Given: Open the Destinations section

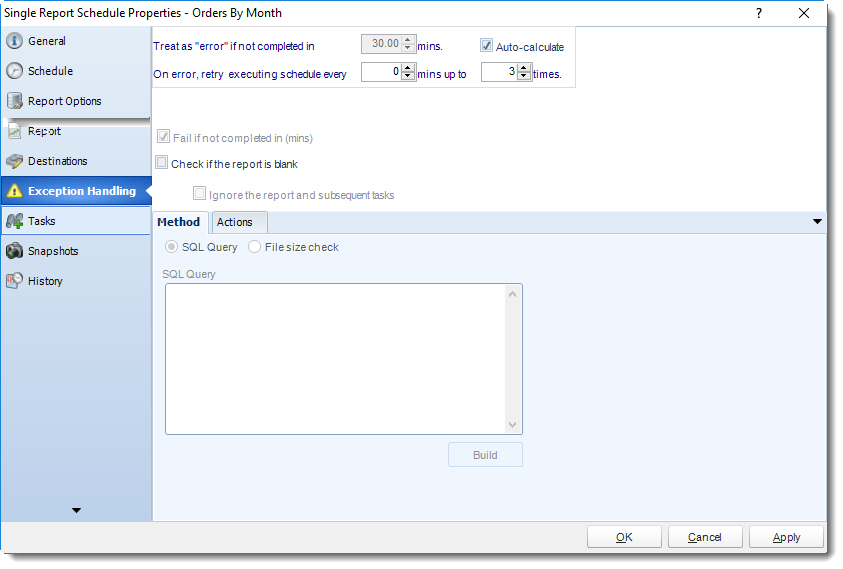Looking at the screenshot, I should coord(76,161).
